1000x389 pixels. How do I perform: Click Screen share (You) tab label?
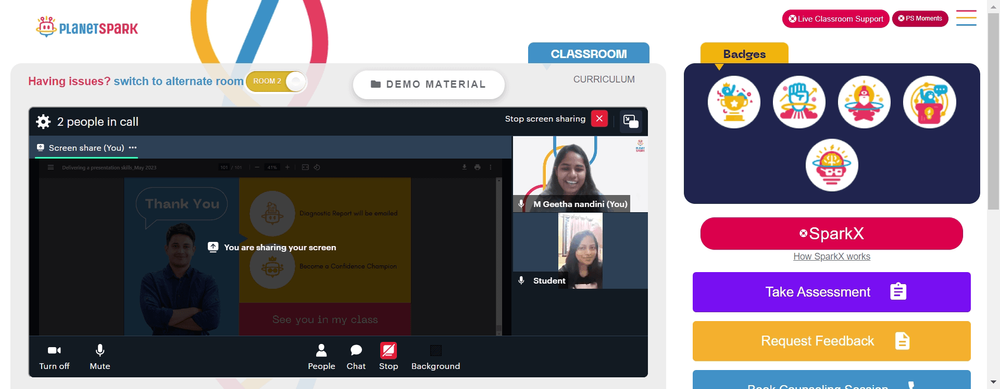[86, 147]
